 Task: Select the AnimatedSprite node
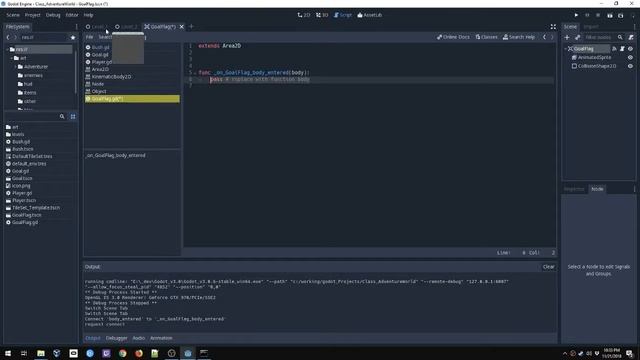click(x=595, y=58)
